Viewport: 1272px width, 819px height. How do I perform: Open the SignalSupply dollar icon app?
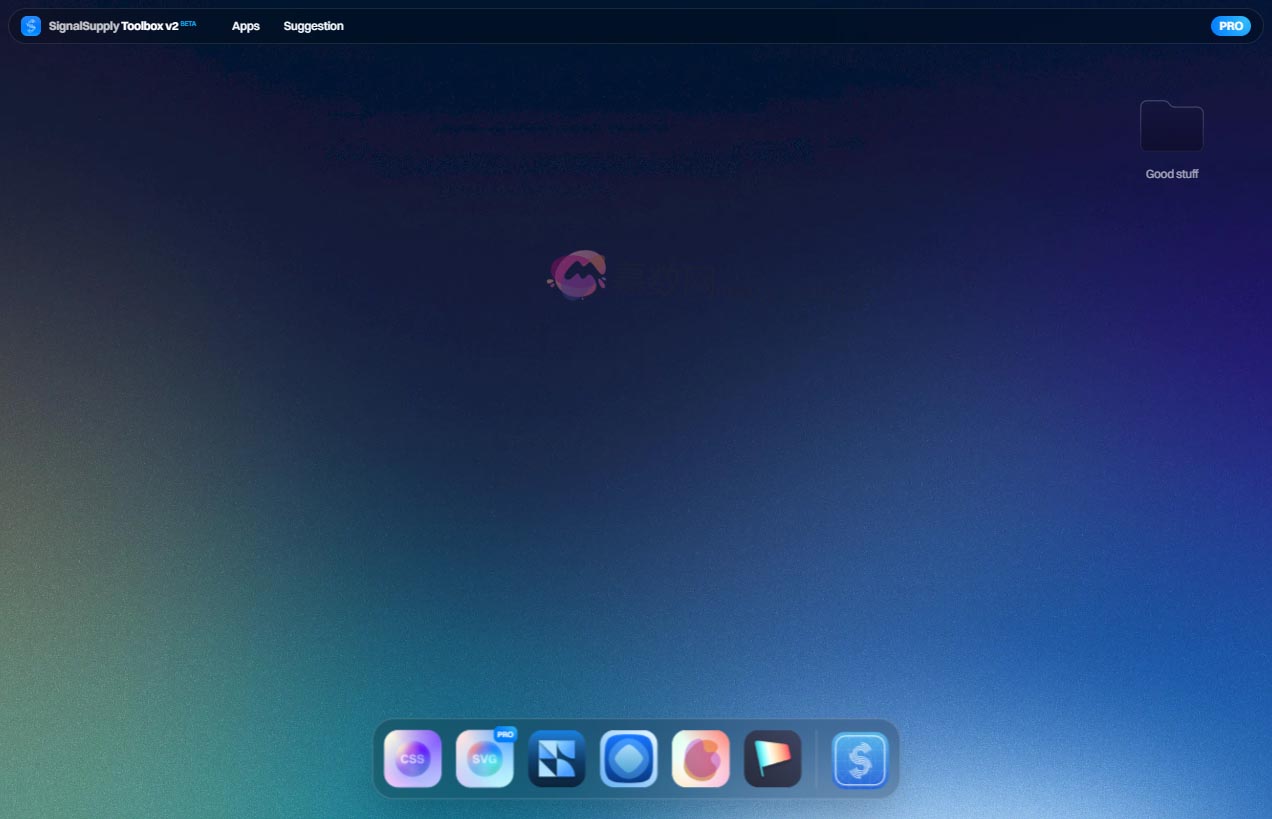coord(859,760)
